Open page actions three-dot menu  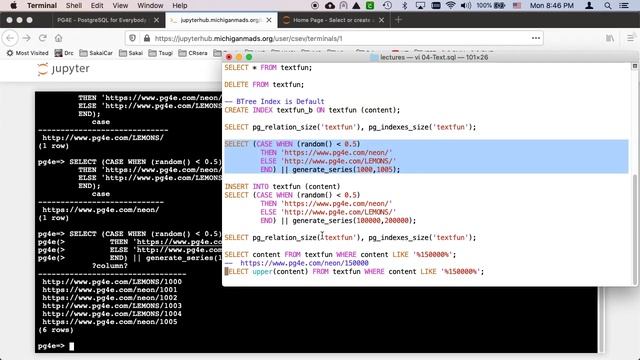pyautogui.click(x=536, y=38)
